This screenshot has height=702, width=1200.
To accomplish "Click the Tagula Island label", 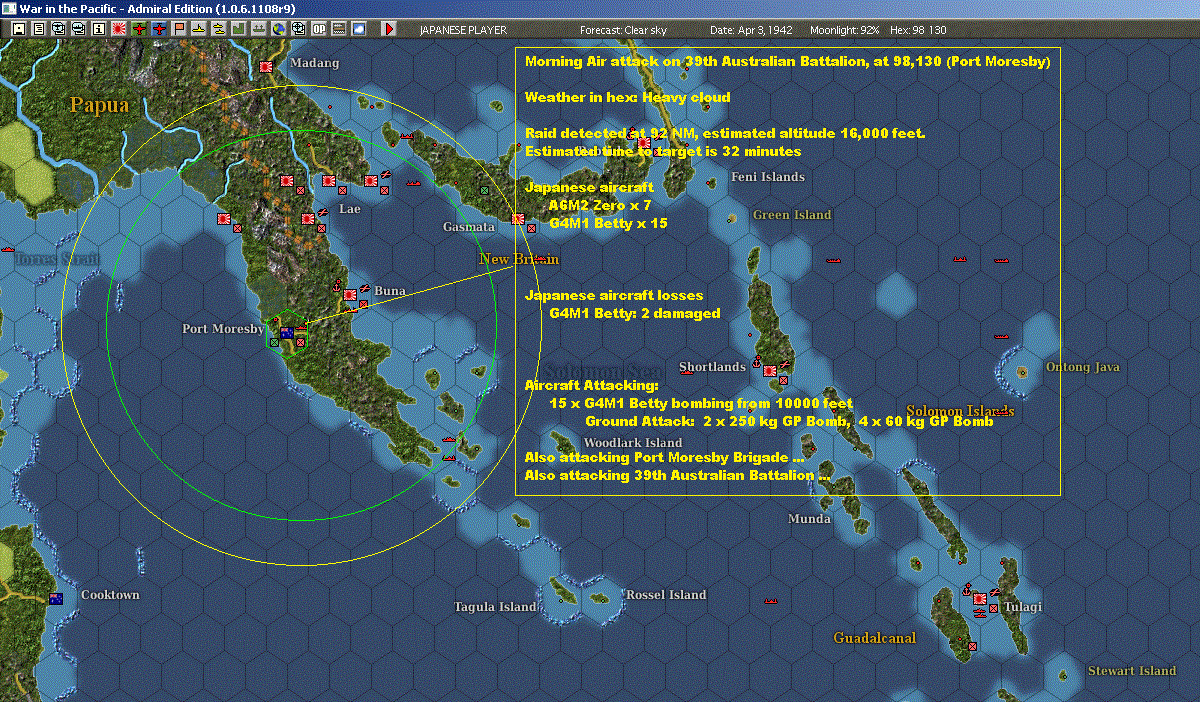I will click(x=495, y=607).
